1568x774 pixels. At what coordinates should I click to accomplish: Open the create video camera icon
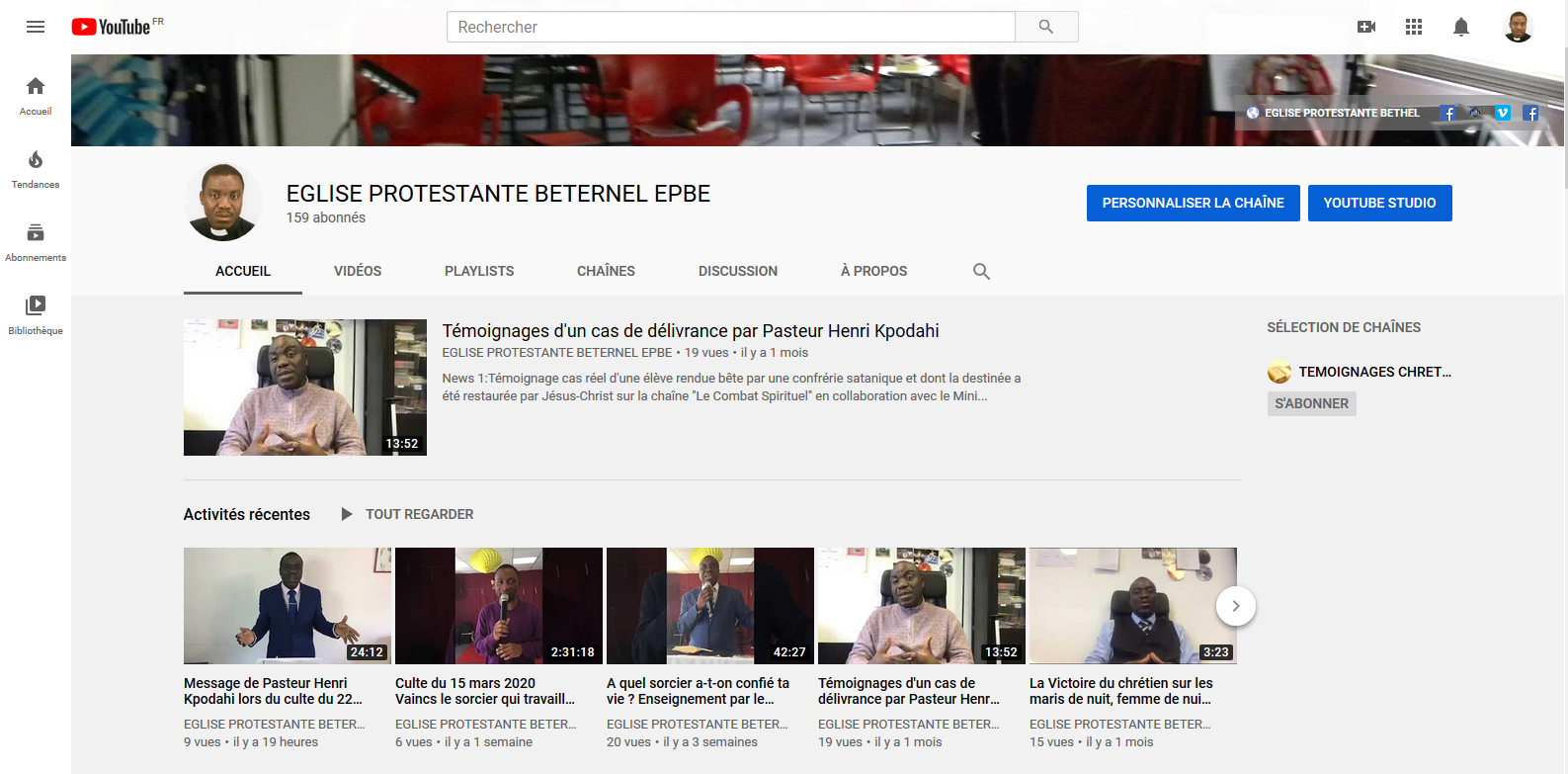[x=1366, y=27]
